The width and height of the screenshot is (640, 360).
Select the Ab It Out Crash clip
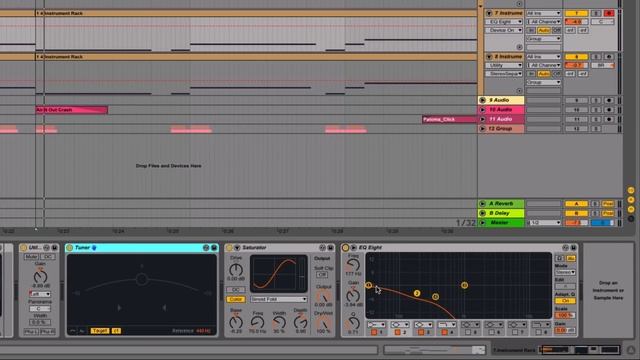(x=71, y=110)
